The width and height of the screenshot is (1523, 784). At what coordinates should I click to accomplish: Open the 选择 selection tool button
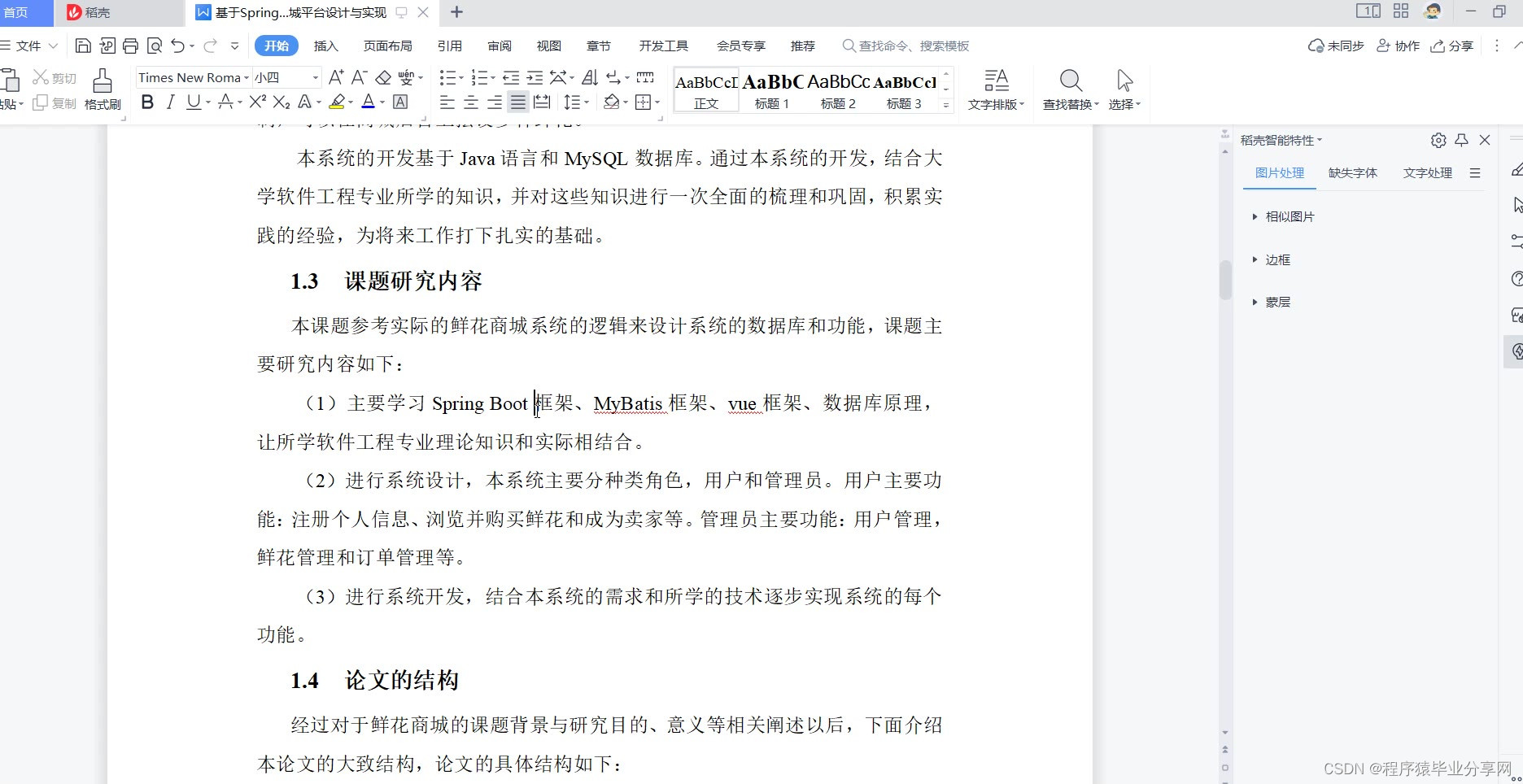1124,89
